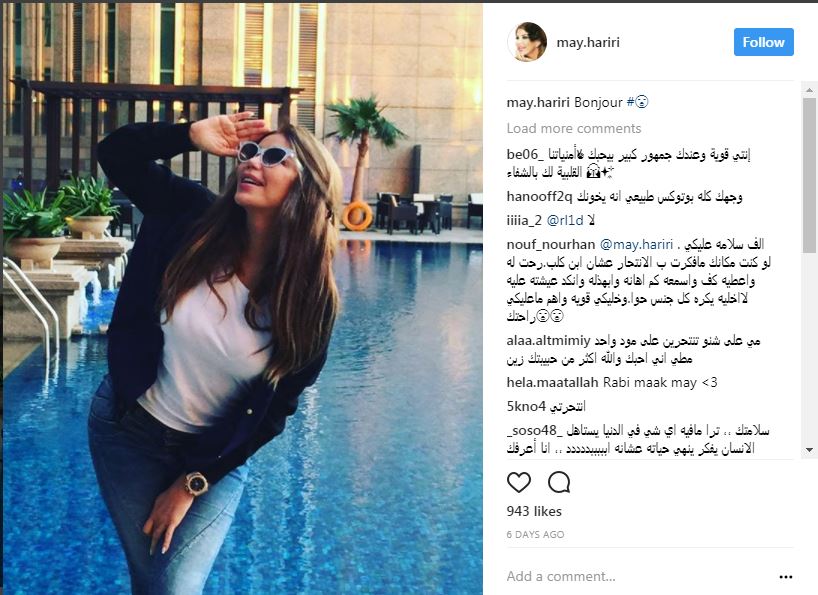Click Load more comments
Image resolution: width=818 pixels, height=595 pixels.
coord(574,128)
